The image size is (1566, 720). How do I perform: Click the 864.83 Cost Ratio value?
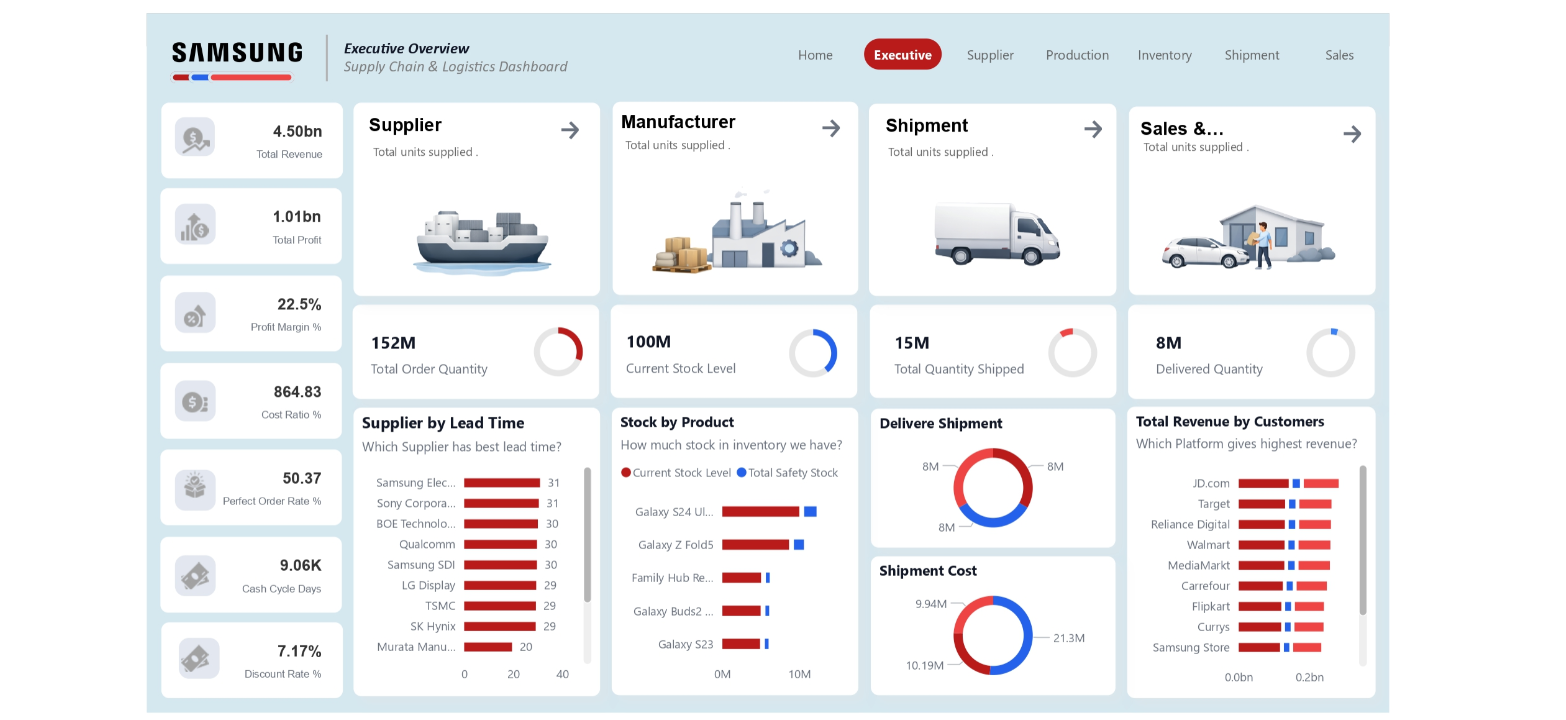298,391
